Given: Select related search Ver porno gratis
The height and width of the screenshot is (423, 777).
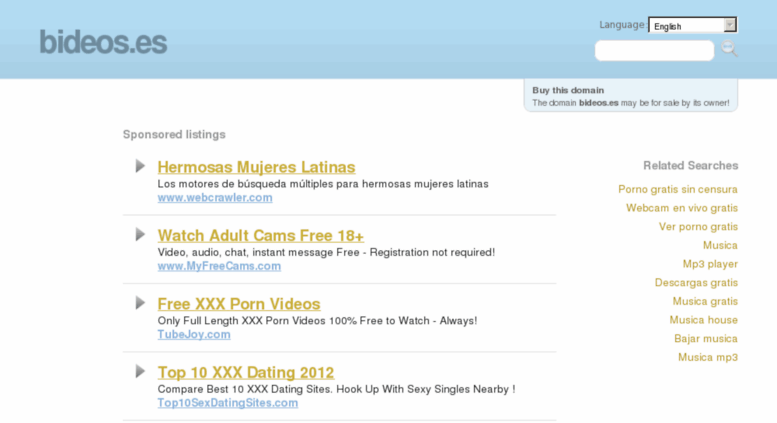Looking at the screenshot, I should point(698,227).
